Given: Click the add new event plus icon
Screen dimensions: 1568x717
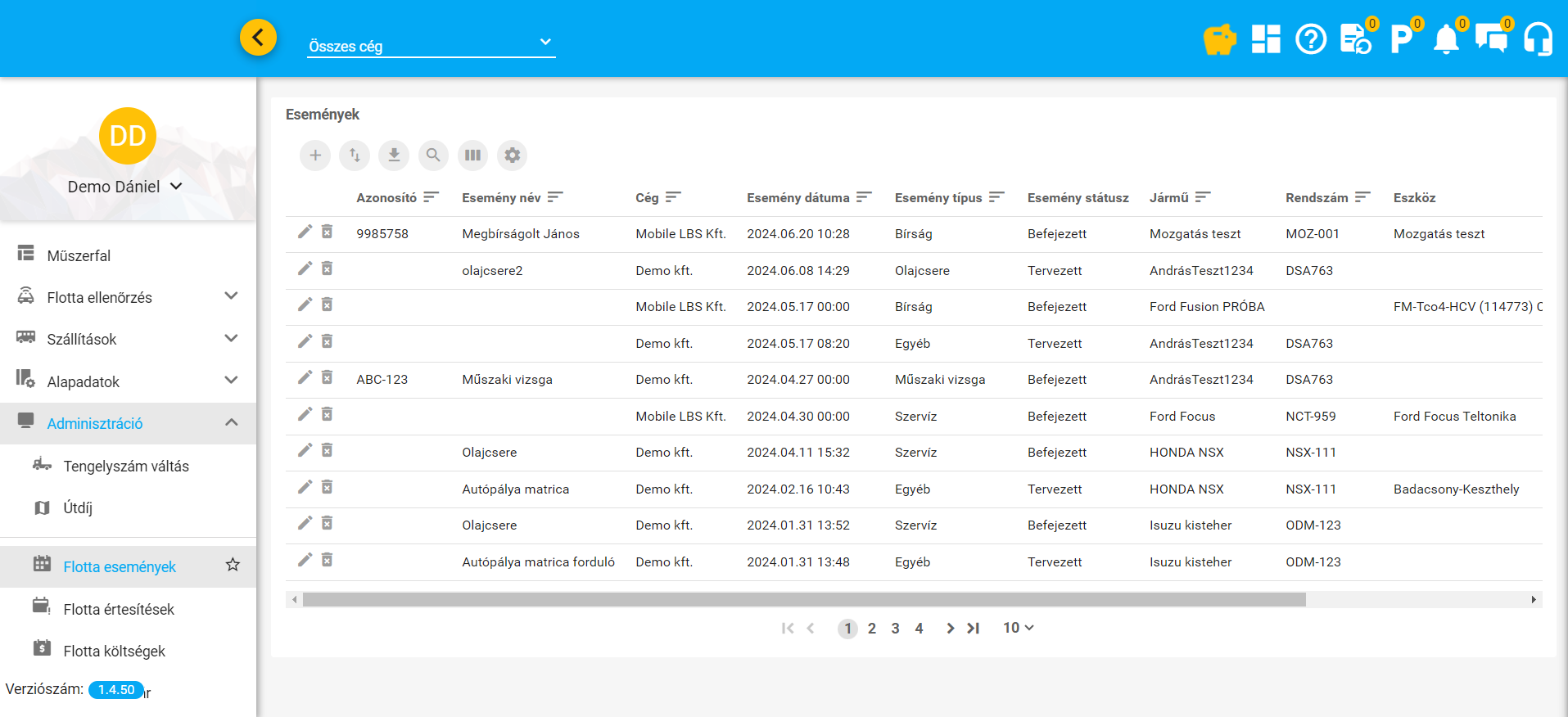Looking at the screenshot, I should pyautogui.click(x=315, y=155).
